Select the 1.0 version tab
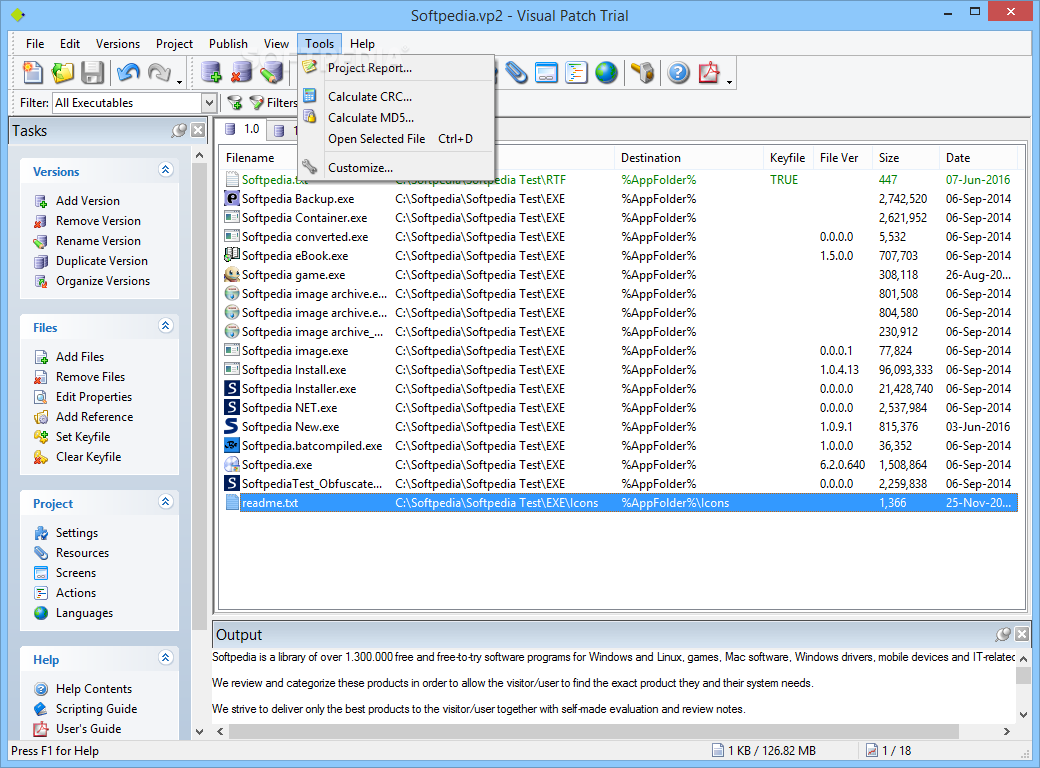Screen dimensions: 1040x768 pyautogui.click(x=241, y=129)
